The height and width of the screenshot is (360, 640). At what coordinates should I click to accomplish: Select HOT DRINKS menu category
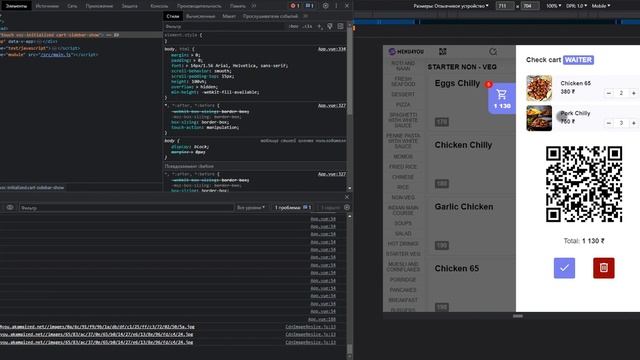(x=403, y=244)
